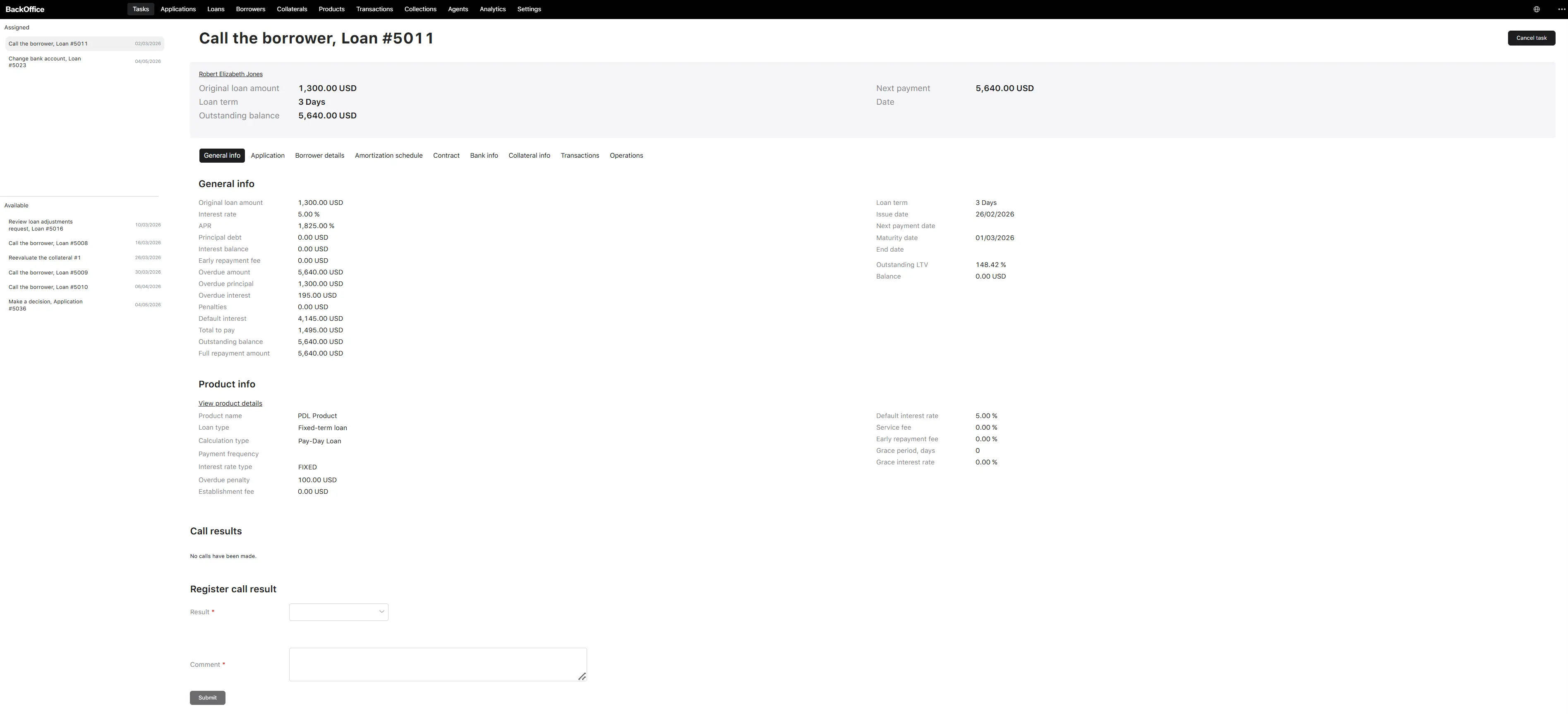Click Next payment value 5,640.00 USD
Viewport: 1568px width, 714px height.
(x=1005, y=88)
